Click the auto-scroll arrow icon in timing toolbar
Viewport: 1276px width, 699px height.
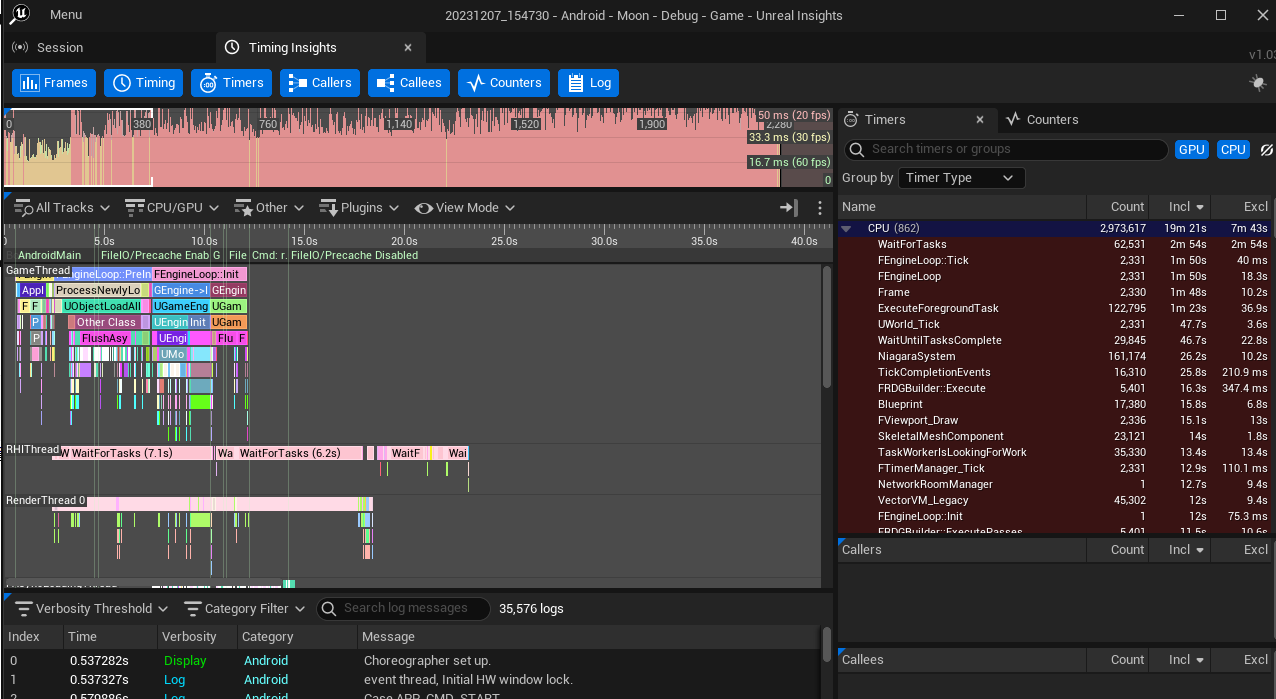[789, 207]
